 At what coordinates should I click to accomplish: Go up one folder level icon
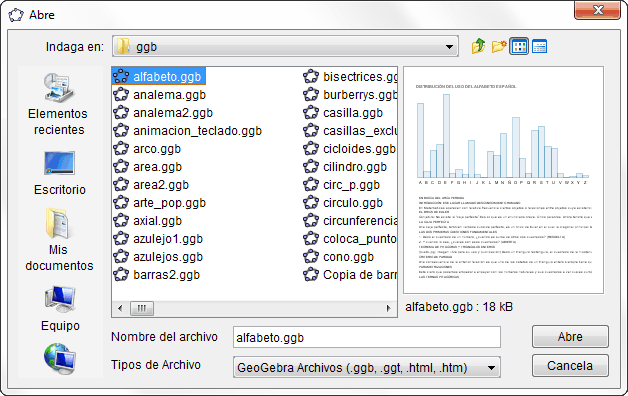coord(478,46)
